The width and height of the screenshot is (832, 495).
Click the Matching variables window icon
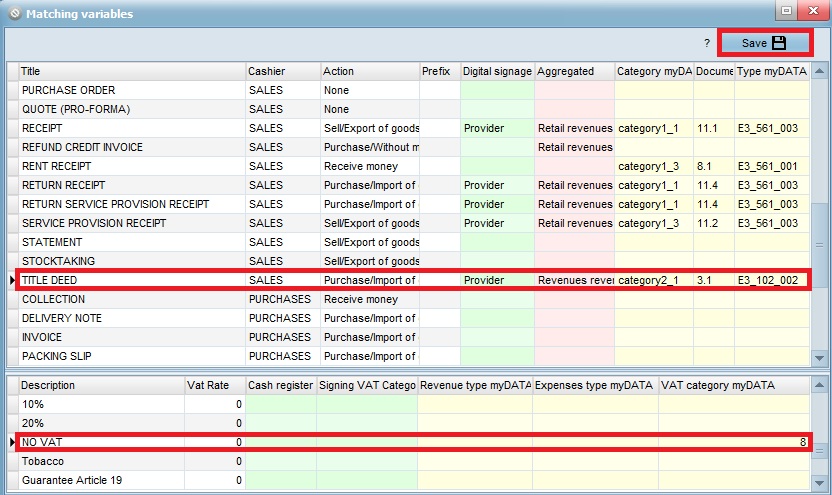tap(14, 14)
